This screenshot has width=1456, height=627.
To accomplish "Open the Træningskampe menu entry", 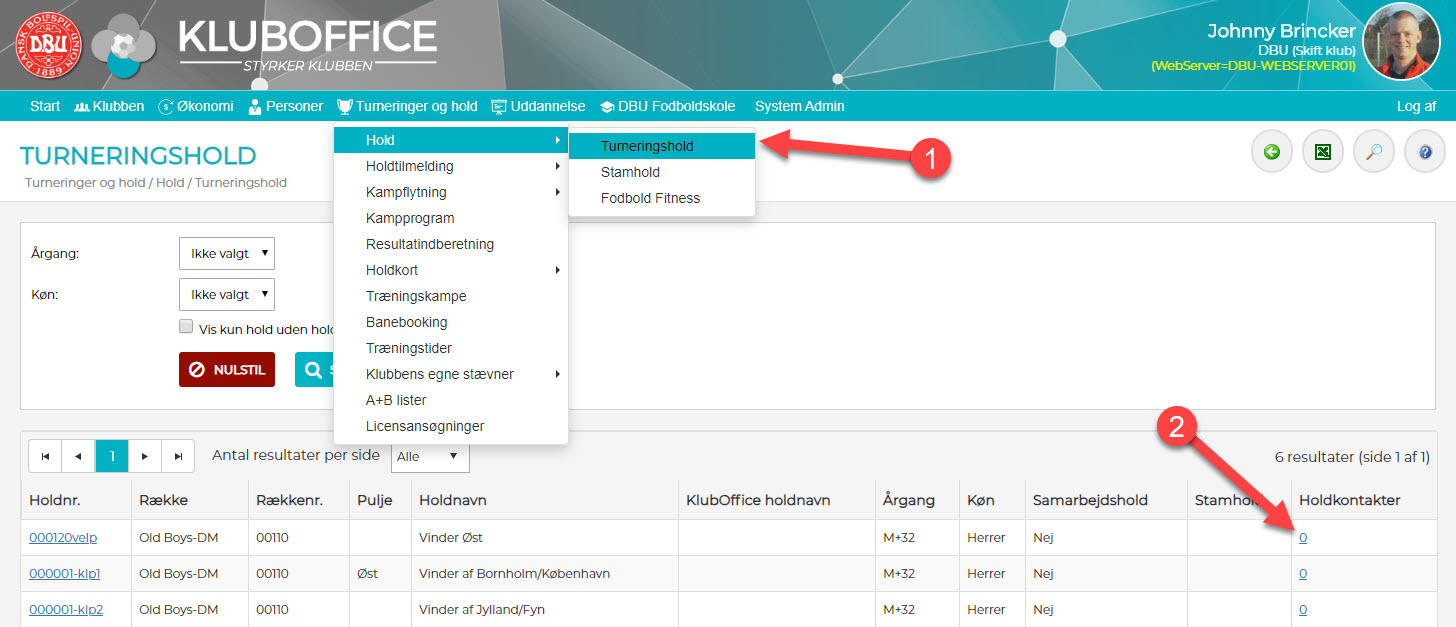I will [451, 296].
